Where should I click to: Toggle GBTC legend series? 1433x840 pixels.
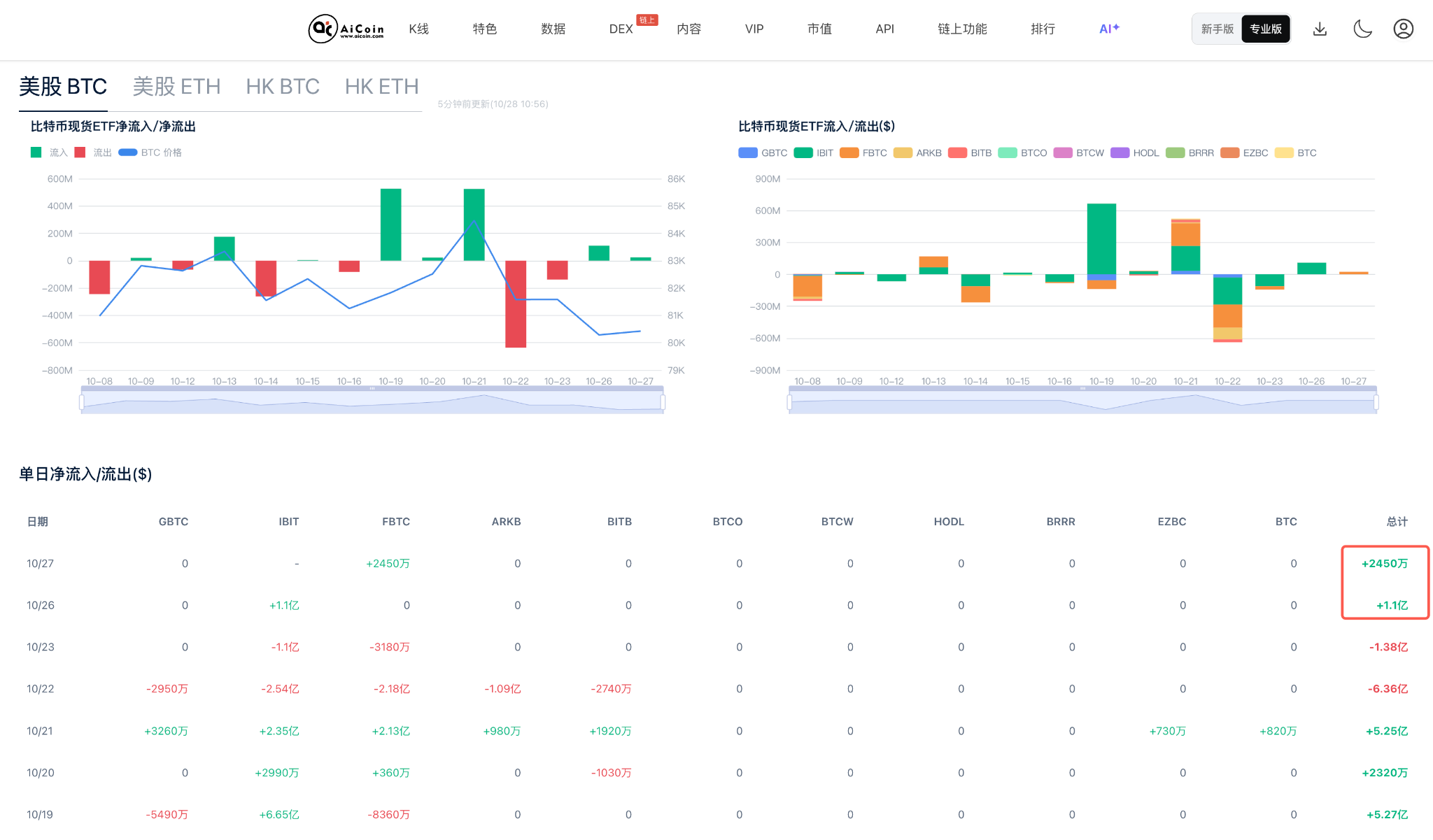coord(763,153)
